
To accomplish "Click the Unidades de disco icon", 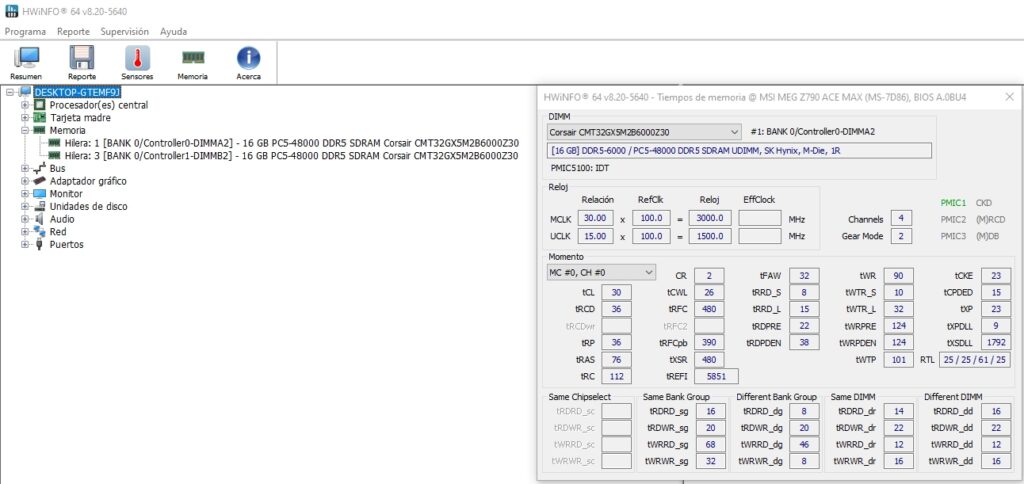I will 40,206.
